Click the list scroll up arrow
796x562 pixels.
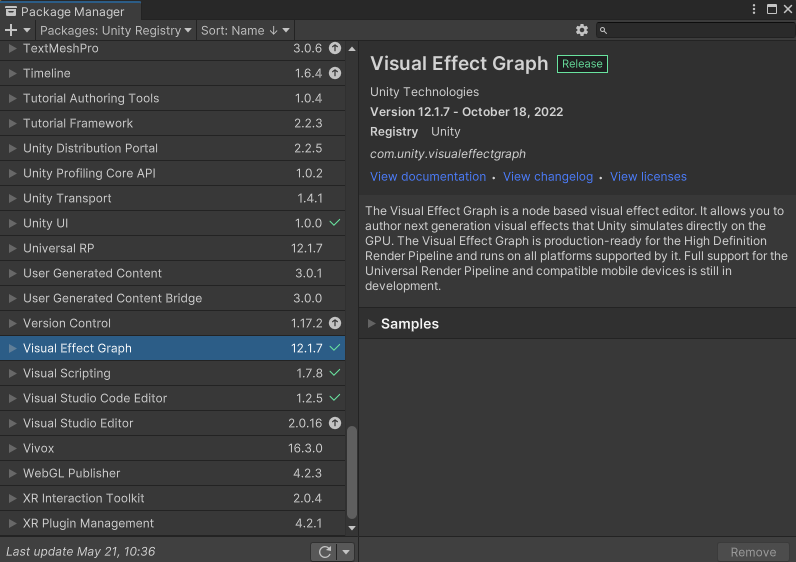click(x=352, y=49)
